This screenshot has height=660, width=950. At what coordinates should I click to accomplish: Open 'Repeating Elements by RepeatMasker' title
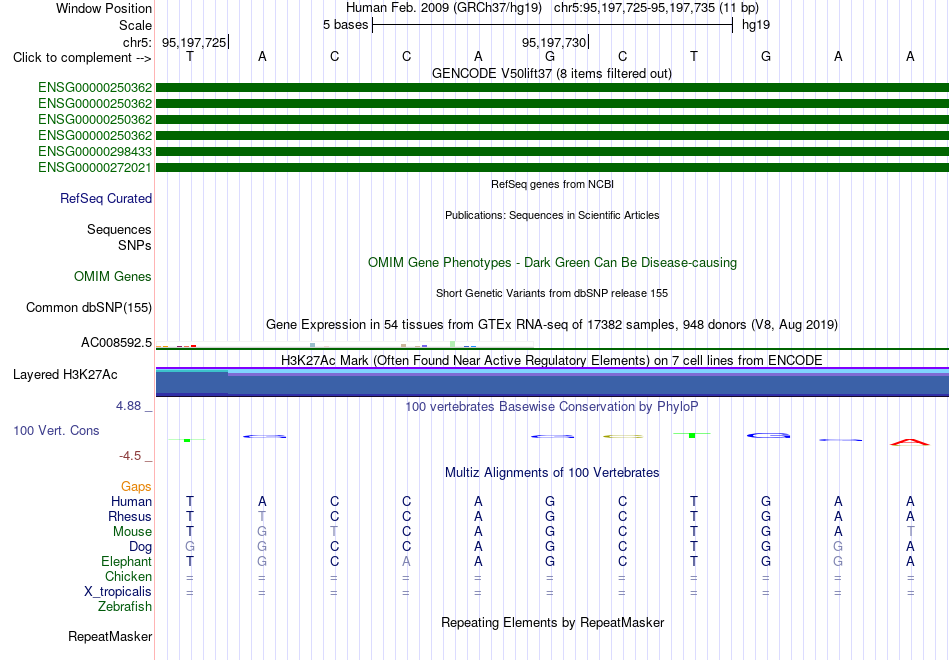pyautogui.click(x=553, y=622)
